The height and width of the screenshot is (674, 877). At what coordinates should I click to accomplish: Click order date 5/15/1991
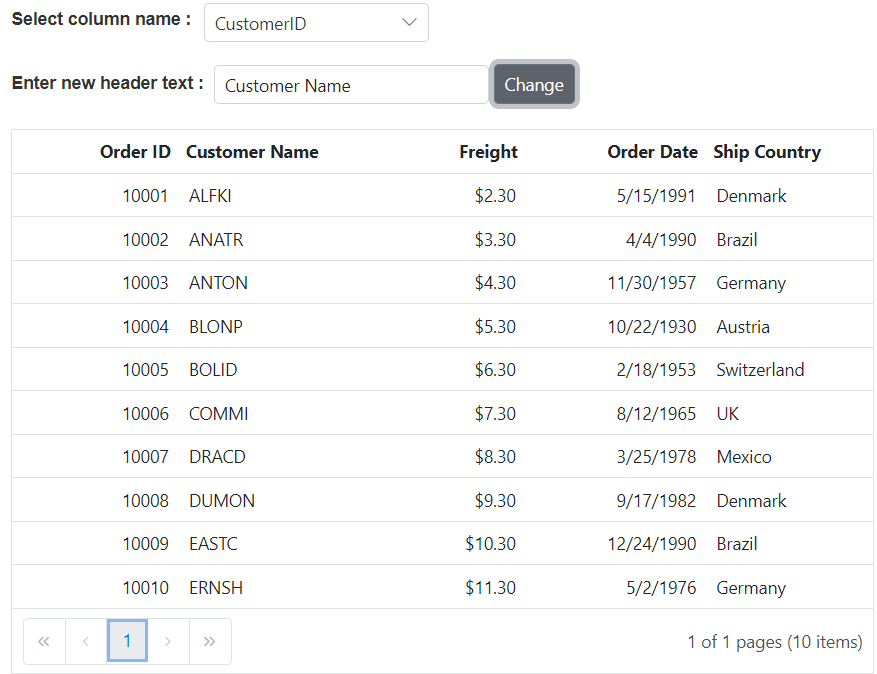[656, 196]
